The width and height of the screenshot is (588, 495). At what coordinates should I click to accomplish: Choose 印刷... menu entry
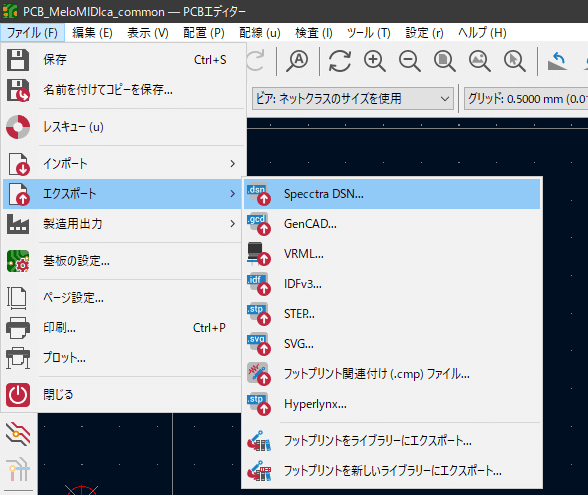pos(123,328)
